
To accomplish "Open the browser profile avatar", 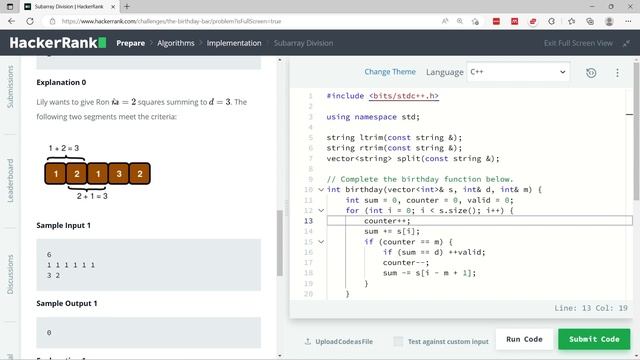I will [609, 21].
